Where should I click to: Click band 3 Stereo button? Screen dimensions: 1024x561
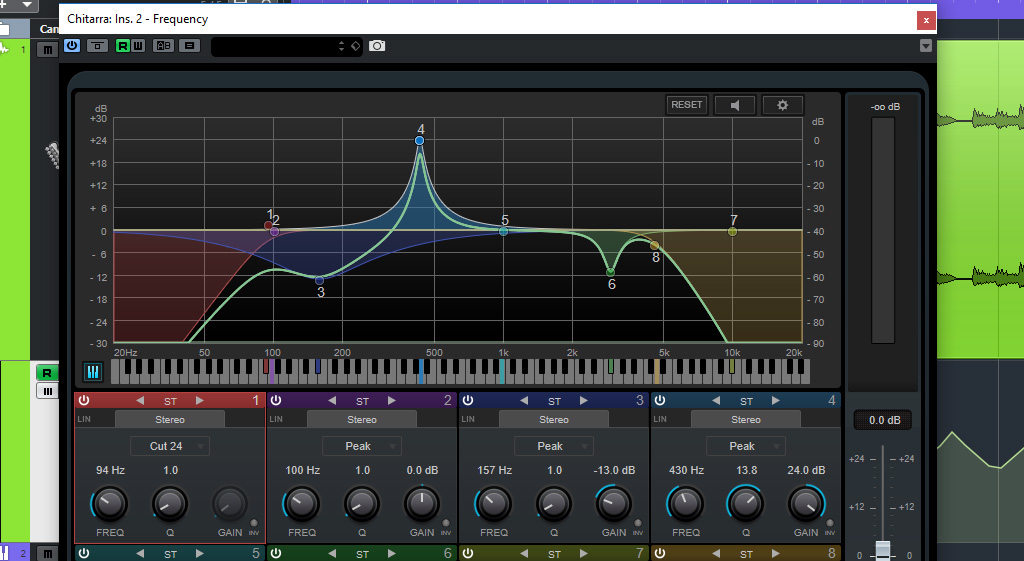tap(554, 419)
